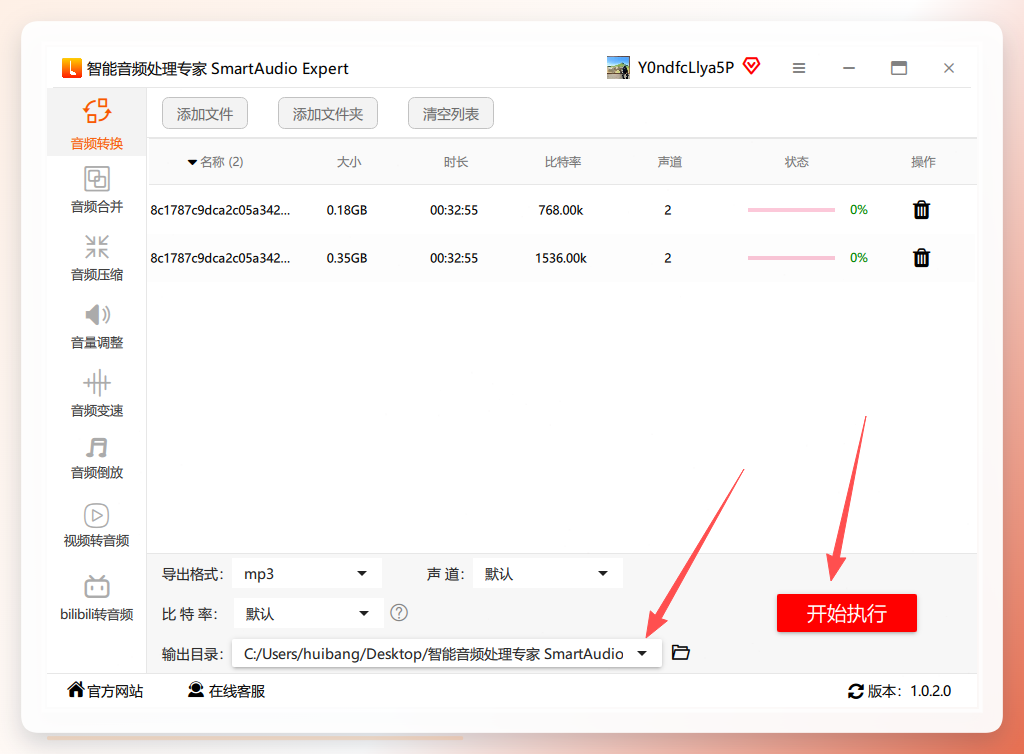The width and height of the screenshot is (1024, 754).
Task: Click 清空列表 to clear the list
Action: (x=451, y=114)
